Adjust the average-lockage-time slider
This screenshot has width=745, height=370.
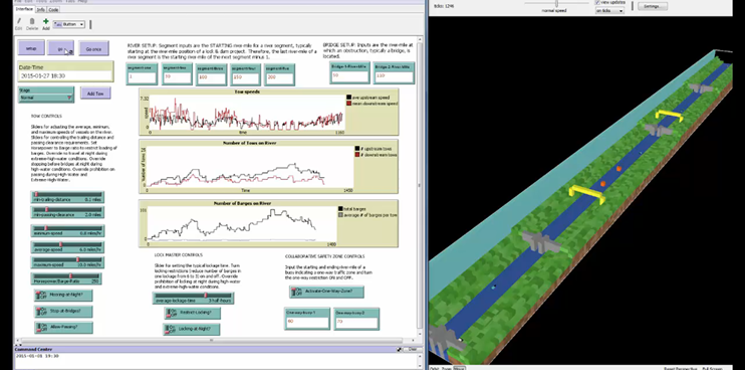[193, 298]
